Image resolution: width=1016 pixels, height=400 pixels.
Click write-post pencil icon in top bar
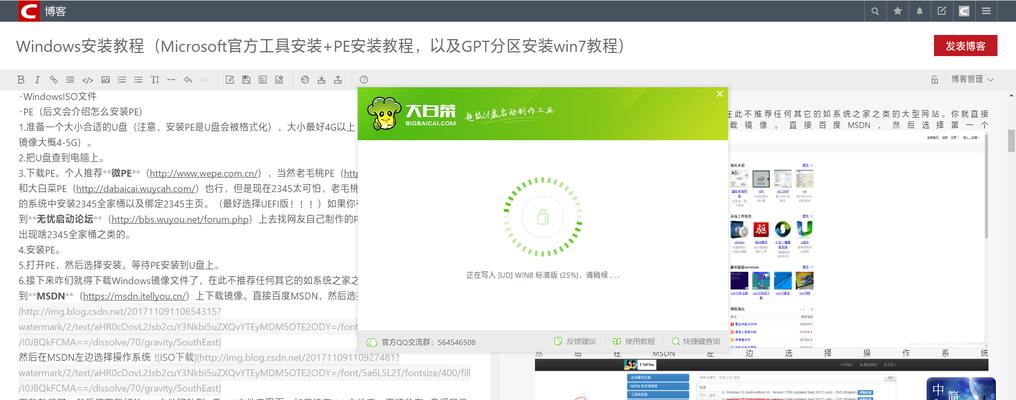[x=941, y=11]
